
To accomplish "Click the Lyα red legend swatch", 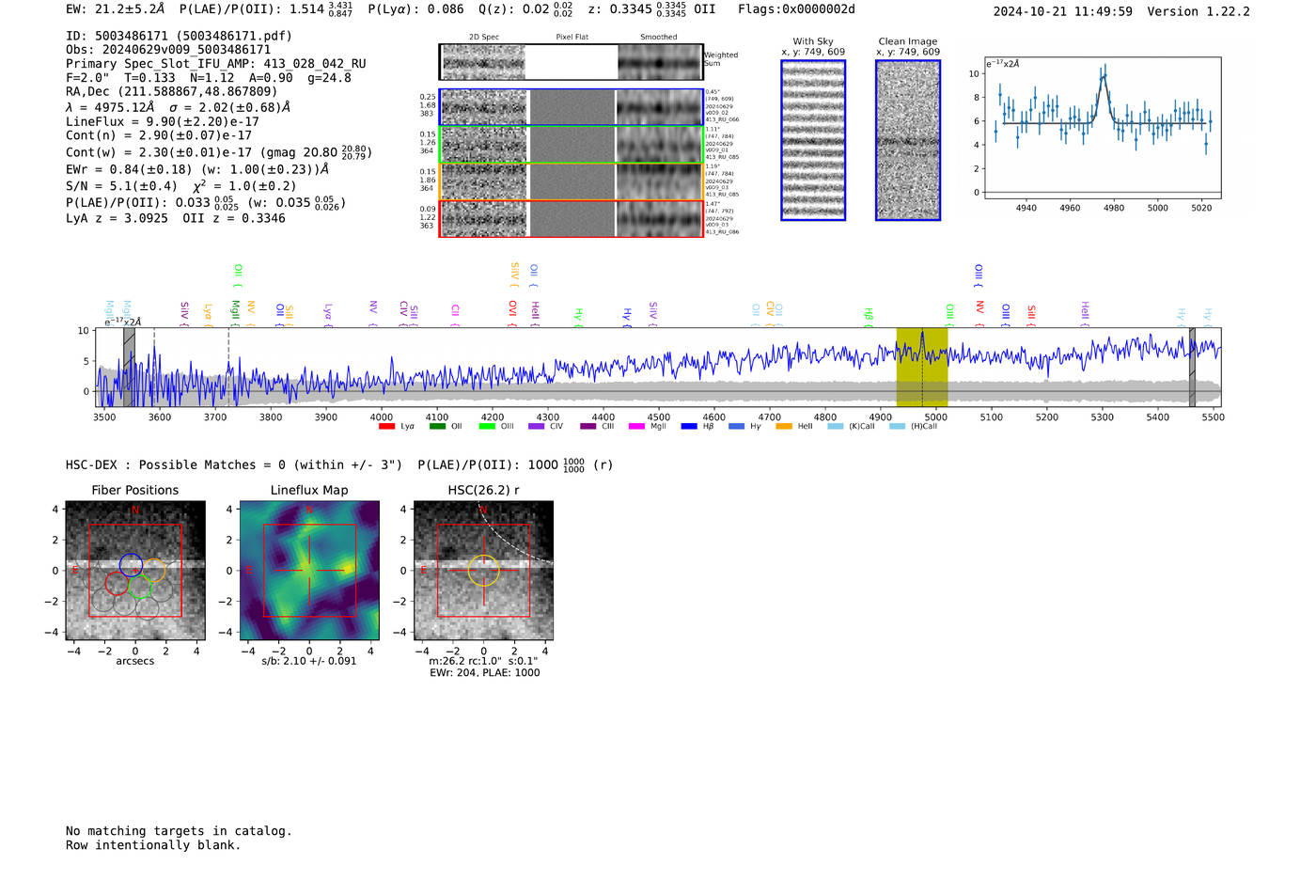I will 386,427.
